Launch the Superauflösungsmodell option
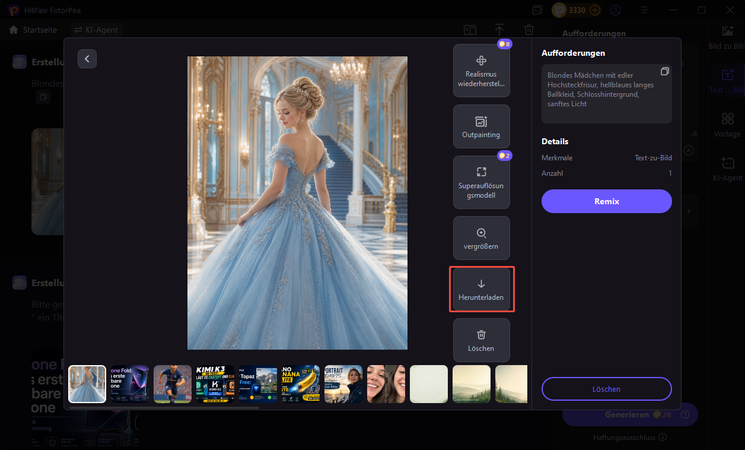 [481, 182]
